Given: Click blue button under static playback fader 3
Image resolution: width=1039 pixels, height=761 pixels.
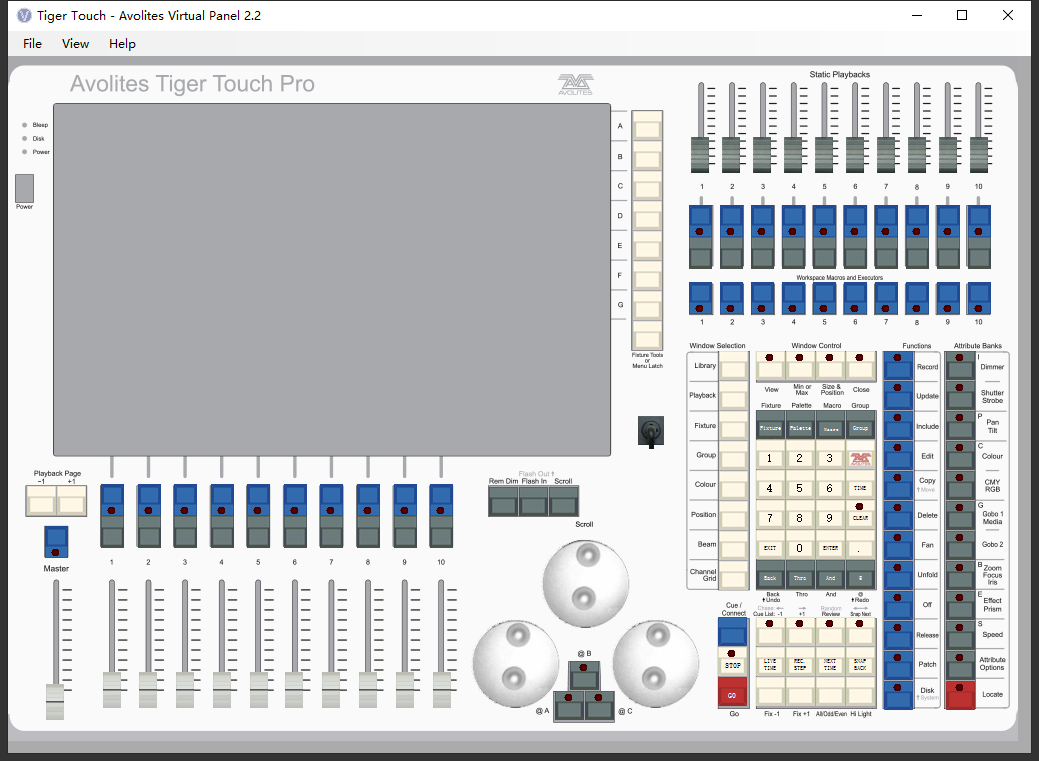Looking at the screenshot, I should click(763, 221).
